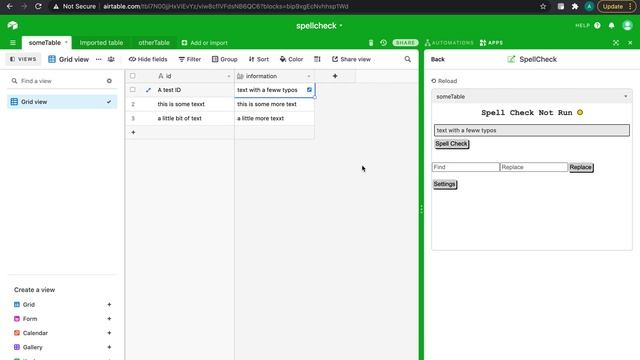Click the Spell Check button
Screen dimensions: 640x360
pyautogui.click(x=451, y=144)
